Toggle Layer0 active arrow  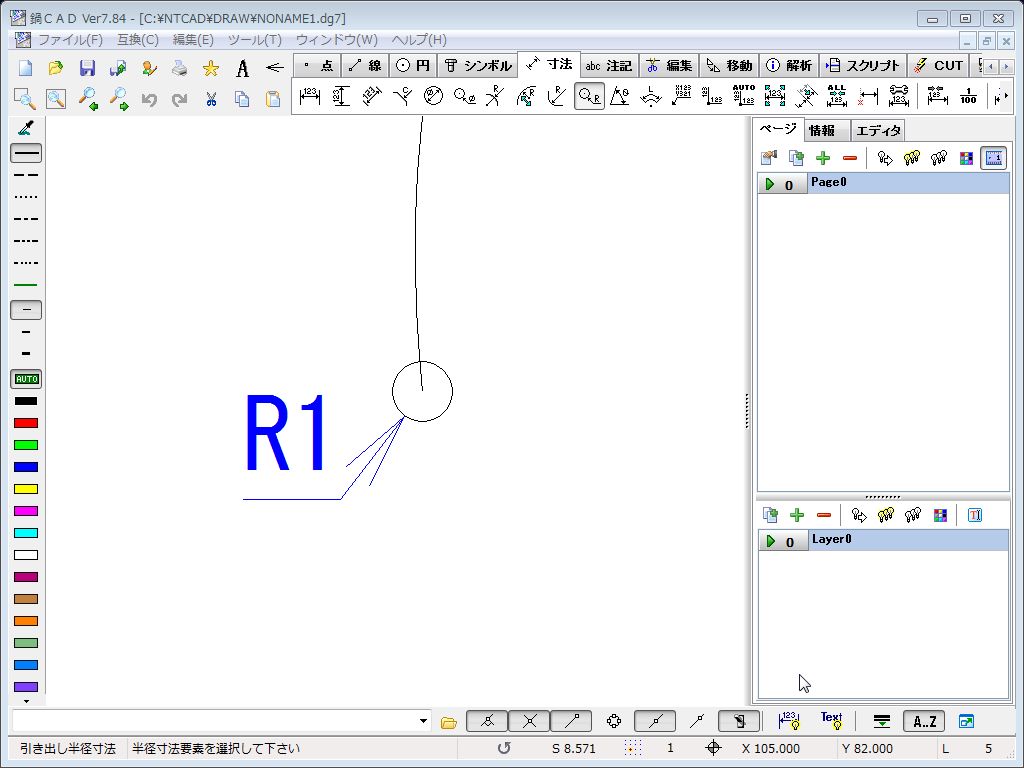(x=771, y=541)
